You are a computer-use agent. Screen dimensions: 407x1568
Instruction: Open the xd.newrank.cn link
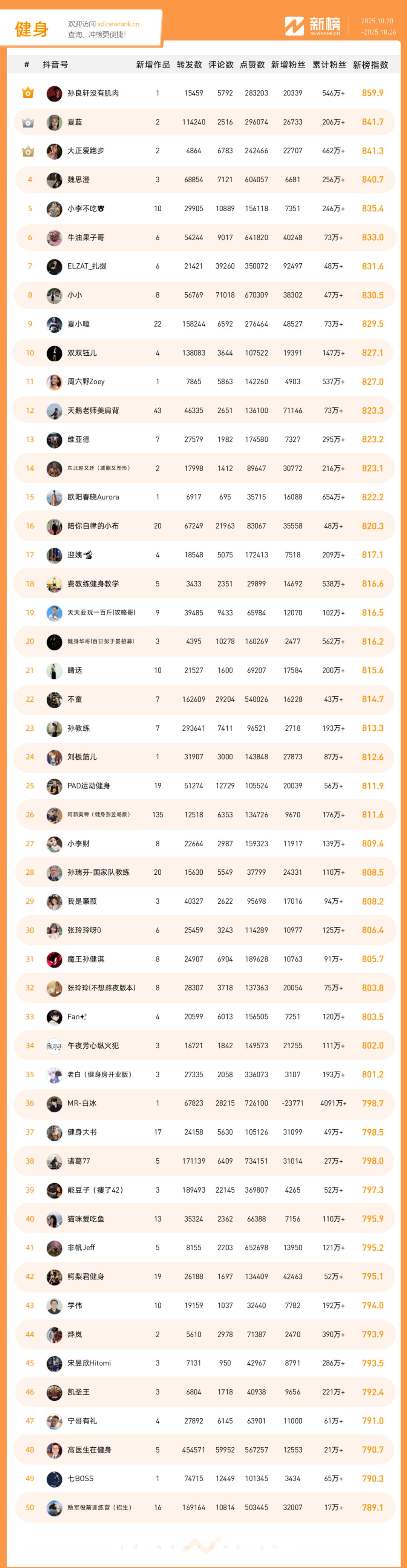pos(118,25)
